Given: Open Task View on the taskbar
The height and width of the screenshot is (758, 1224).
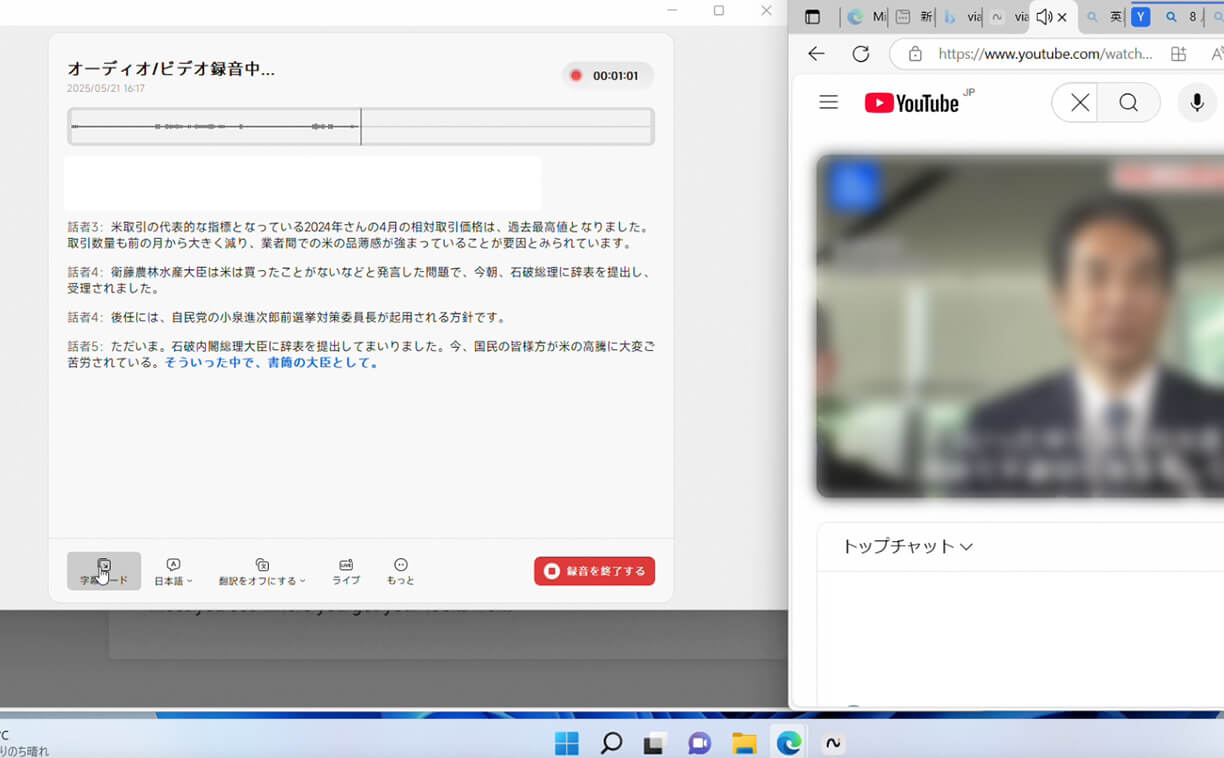Looking at the screenshot, I should coord(655,743).
